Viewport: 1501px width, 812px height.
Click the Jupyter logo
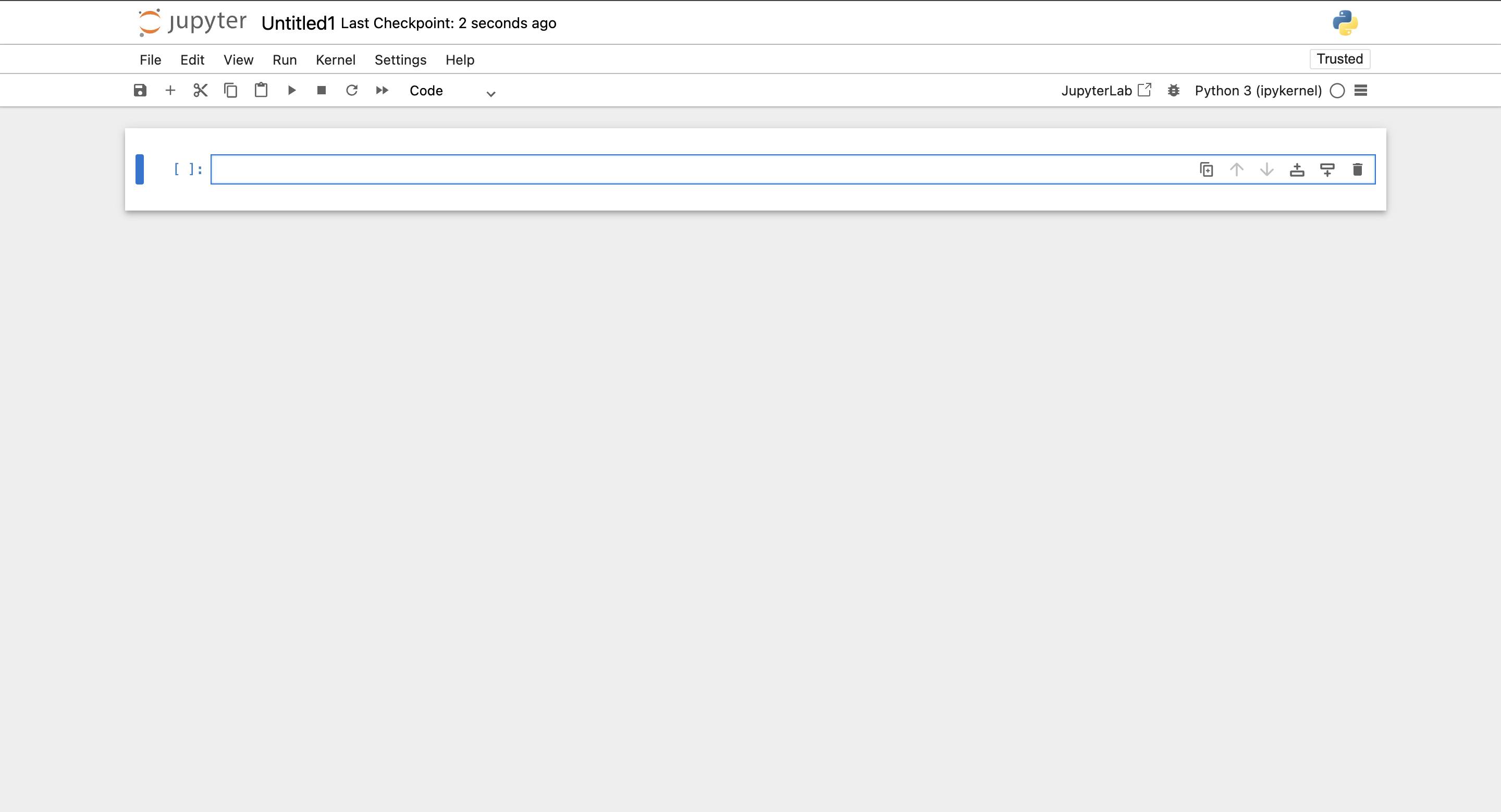pos(192,23)
